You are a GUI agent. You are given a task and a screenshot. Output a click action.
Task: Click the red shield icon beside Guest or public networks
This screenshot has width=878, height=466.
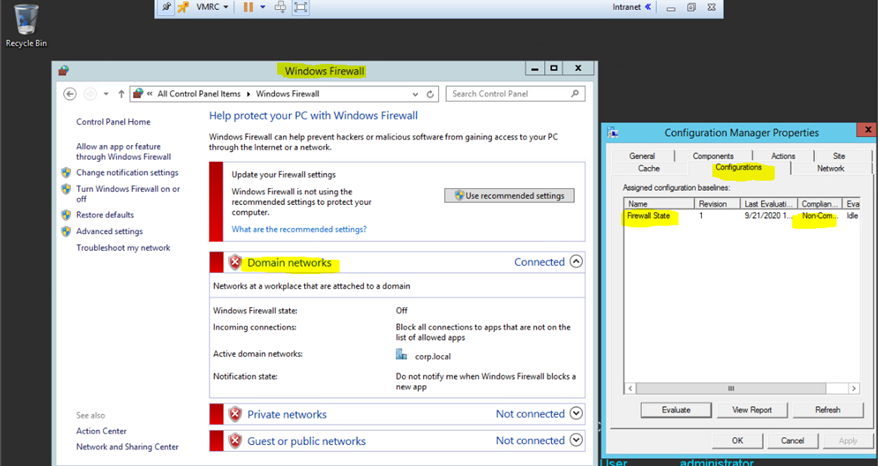pyautogui.click(x=235, y=441)
